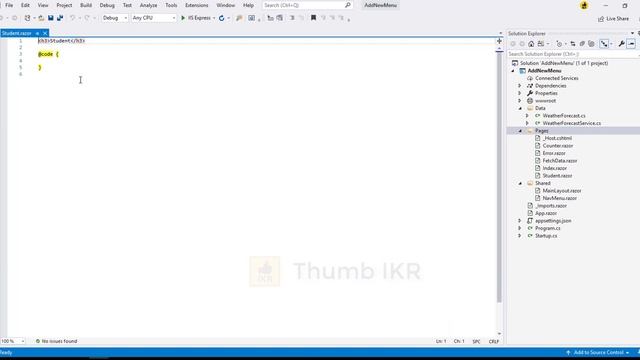Collapse the Pages folder
This screenshot has width=640, height=360.
pos(520,131)
